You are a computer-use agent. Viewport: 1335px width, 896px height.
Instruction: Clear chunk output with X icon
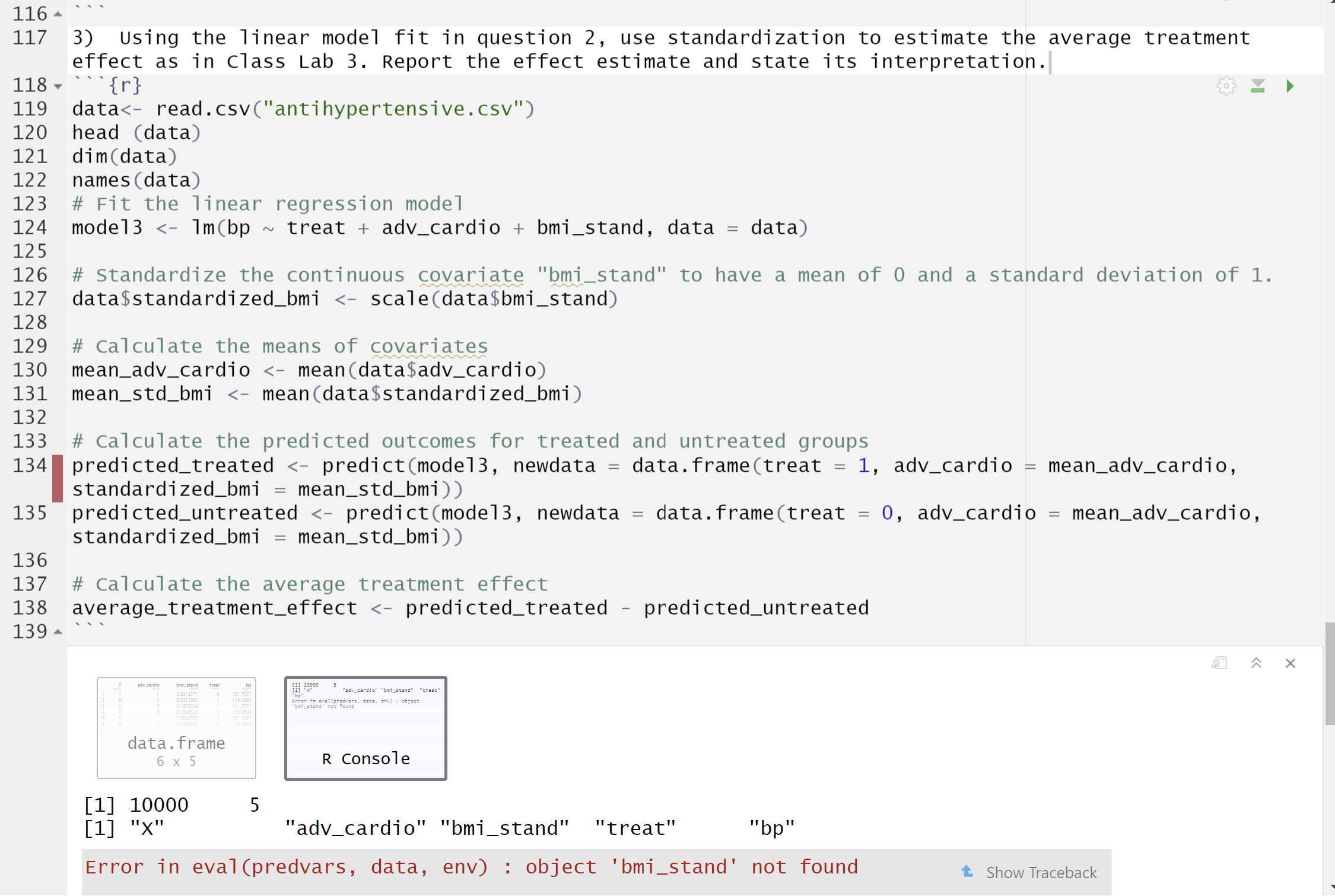pyautogui.click(x=1290, y=663)
